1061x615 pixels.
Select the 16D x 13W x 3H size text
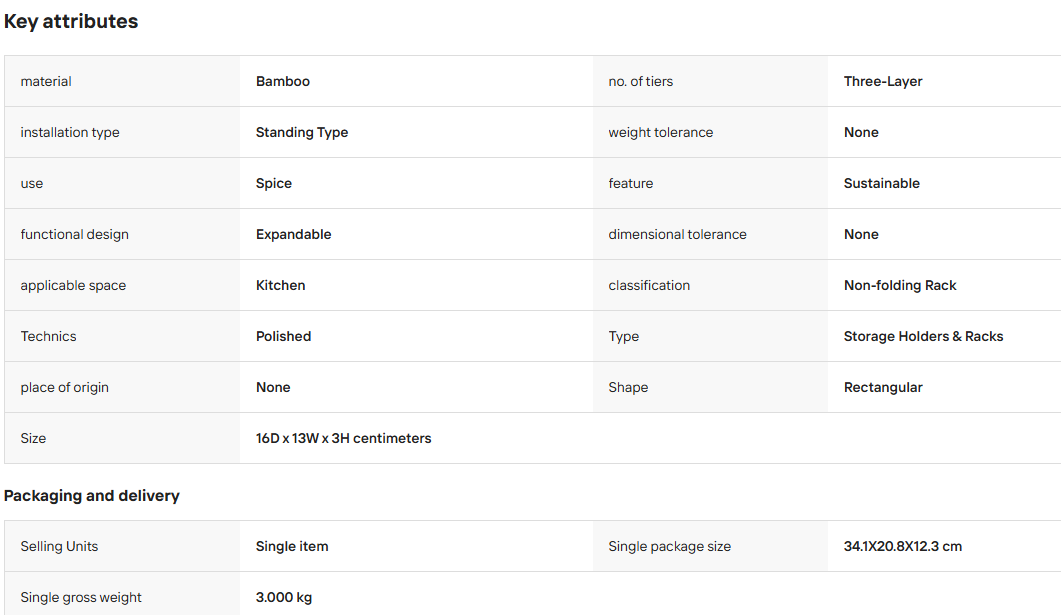(344, 438)
